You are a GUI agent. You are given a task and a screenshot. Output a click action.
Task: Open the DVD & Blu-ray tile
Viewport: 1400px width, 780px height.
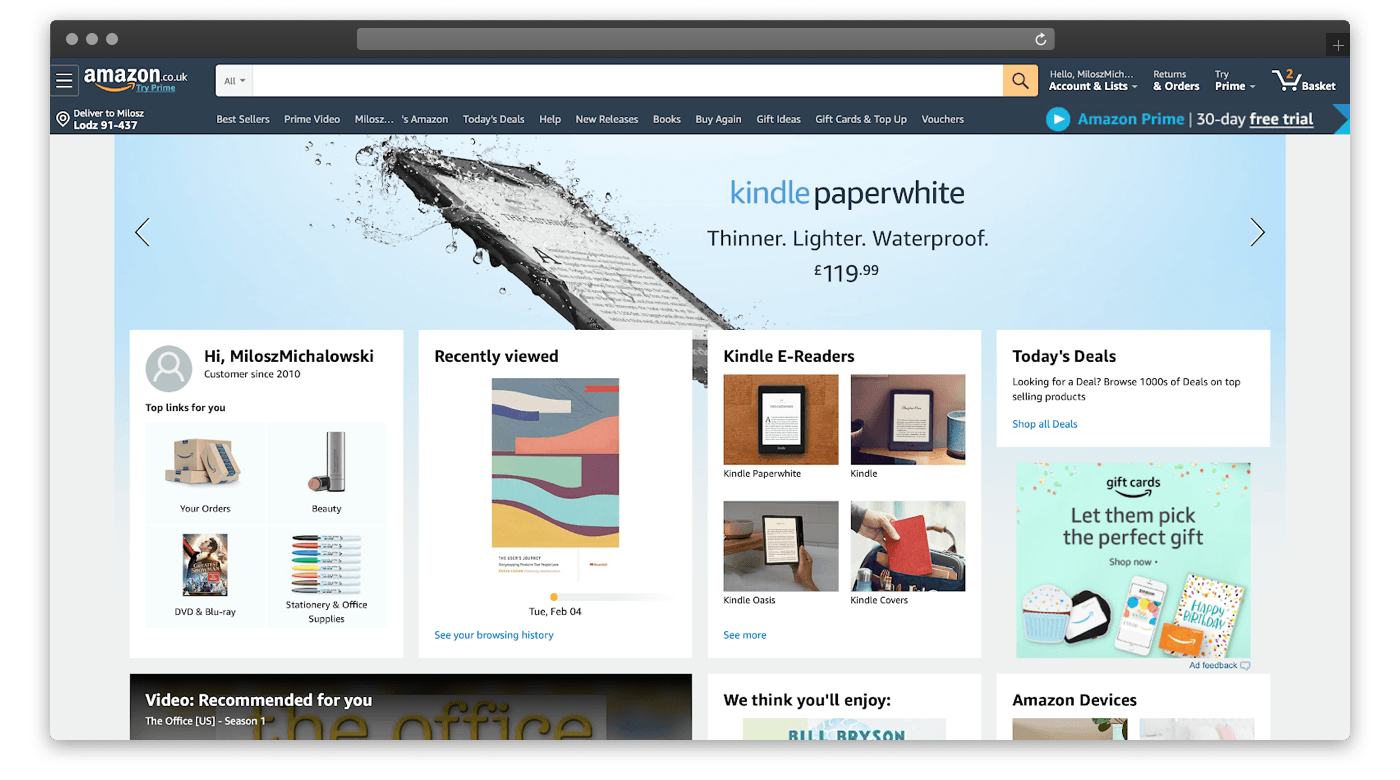coord(205,577)
